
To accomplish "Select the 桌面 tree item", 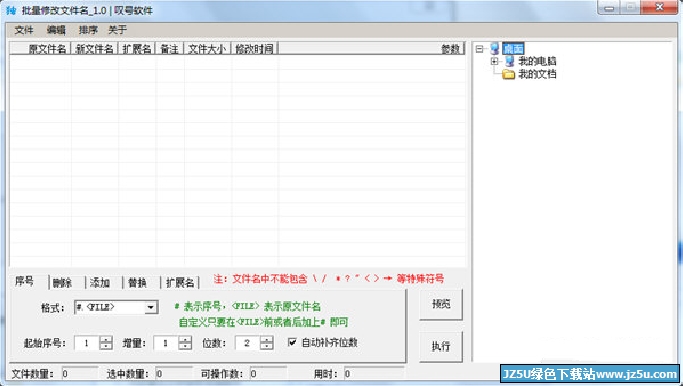I will pyautogui.click(x=513, y=49).
